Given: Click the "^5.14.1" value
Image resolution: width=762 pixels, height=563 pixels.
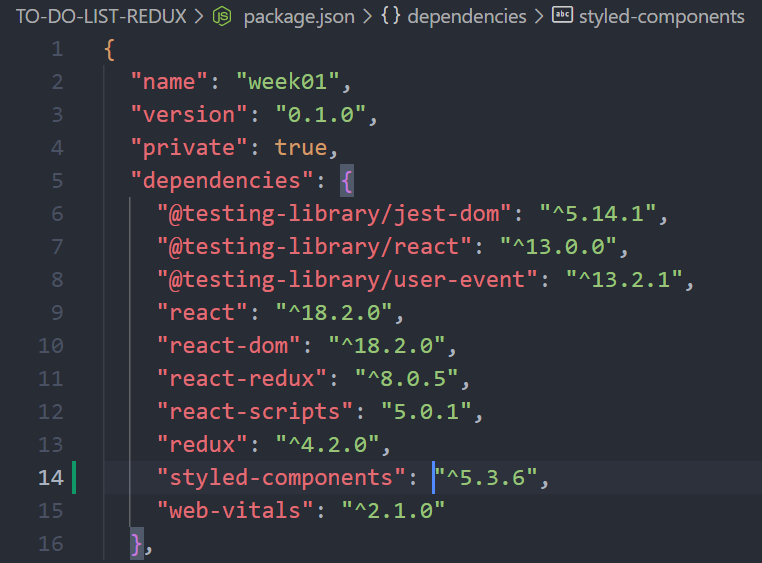Looking at the screenshot, I should pyautogui.click(x=598, y=214).
